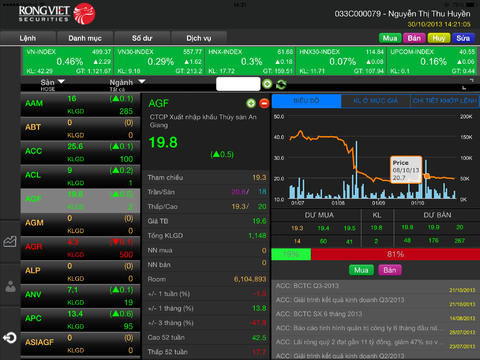
Task: Click the orange price marker on chart
Action: tap(426, 176)
